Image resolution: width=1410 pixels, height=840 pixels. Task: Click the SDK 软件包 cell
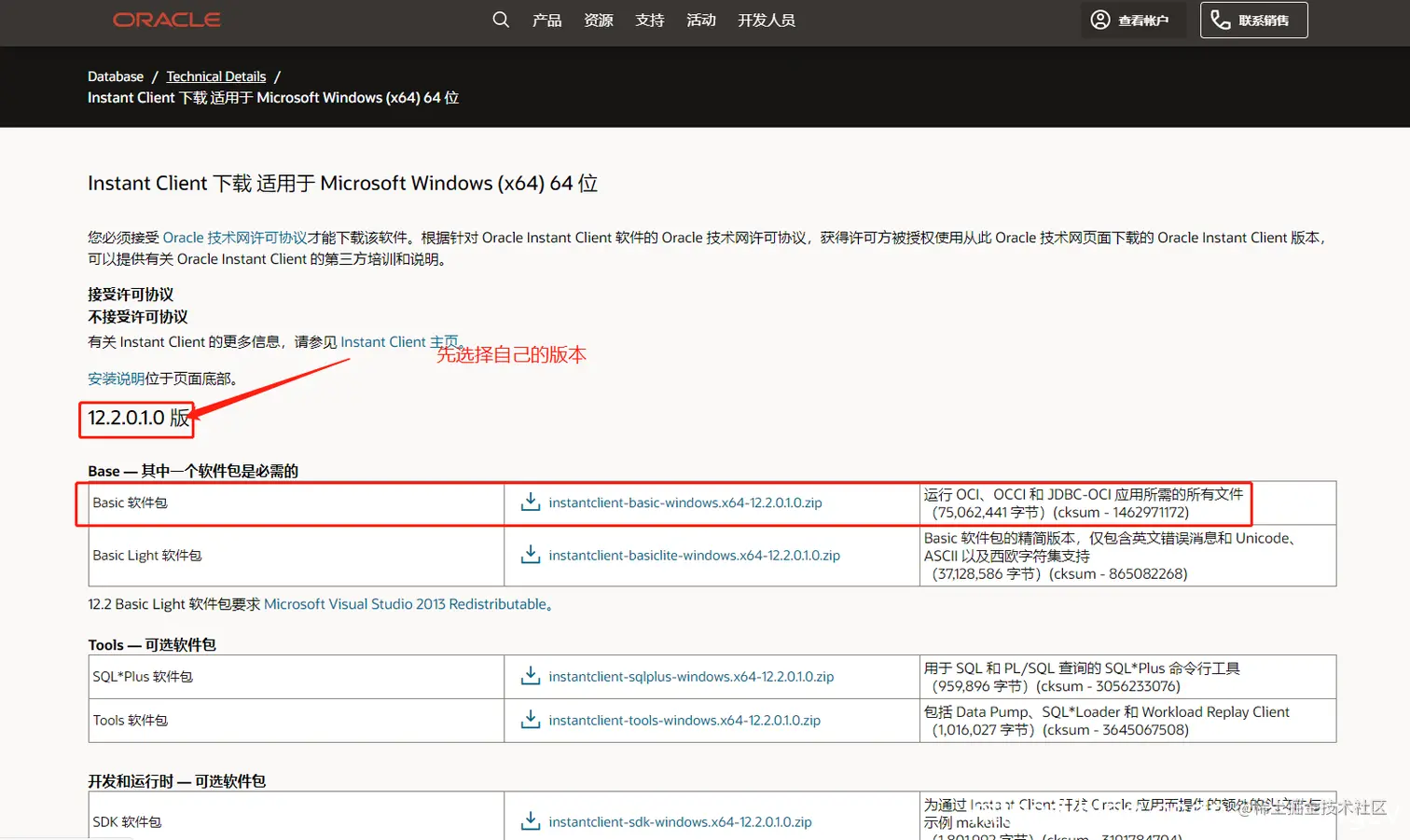tap(297, 817)
